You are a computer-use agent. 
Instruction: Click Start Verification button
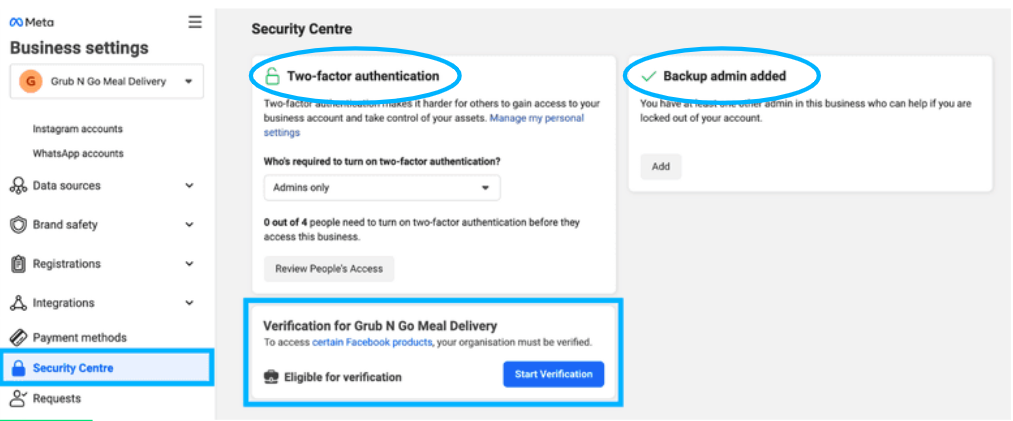(554, 375)
